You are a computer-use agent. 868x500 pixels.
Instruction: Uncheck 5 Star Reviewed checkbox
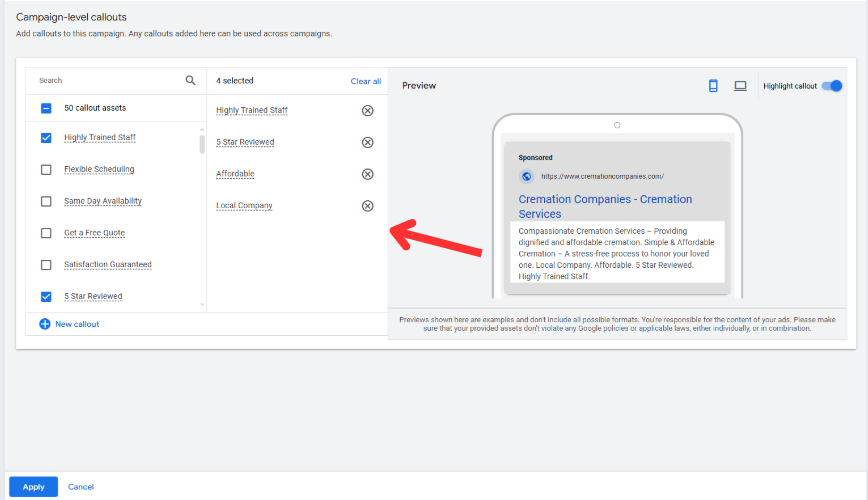(x=46, y=296)
